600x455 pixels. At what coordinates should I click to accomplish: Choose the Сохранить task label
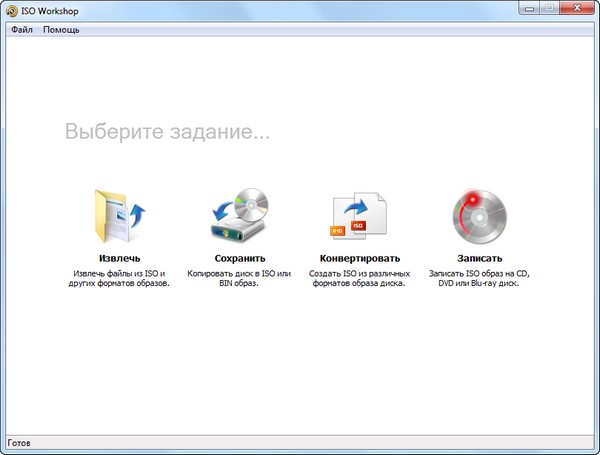[x=239, y=258]
